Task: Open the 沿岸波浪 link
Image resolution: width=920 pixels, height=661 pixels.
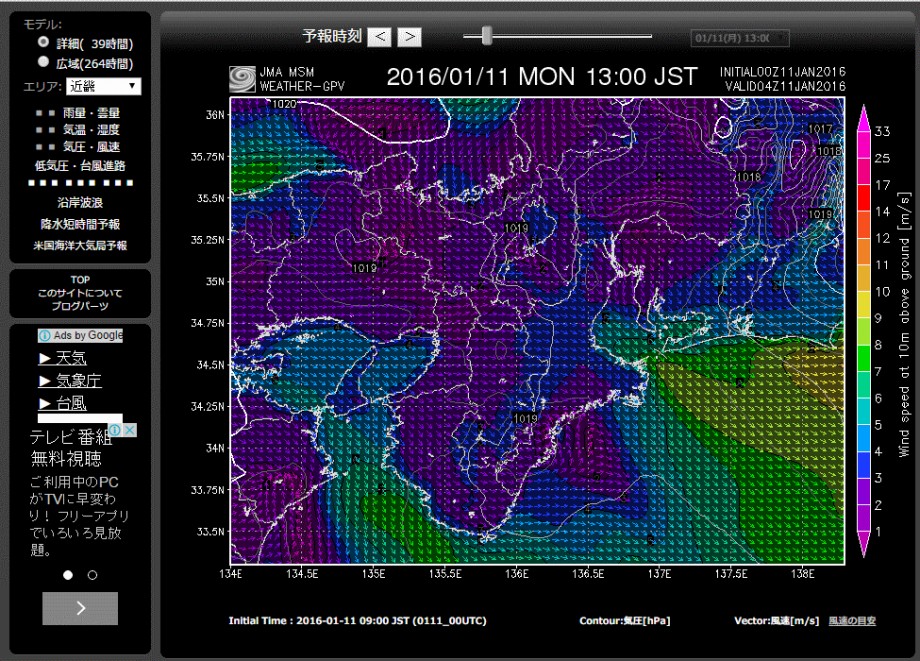Action: [80, 203]
